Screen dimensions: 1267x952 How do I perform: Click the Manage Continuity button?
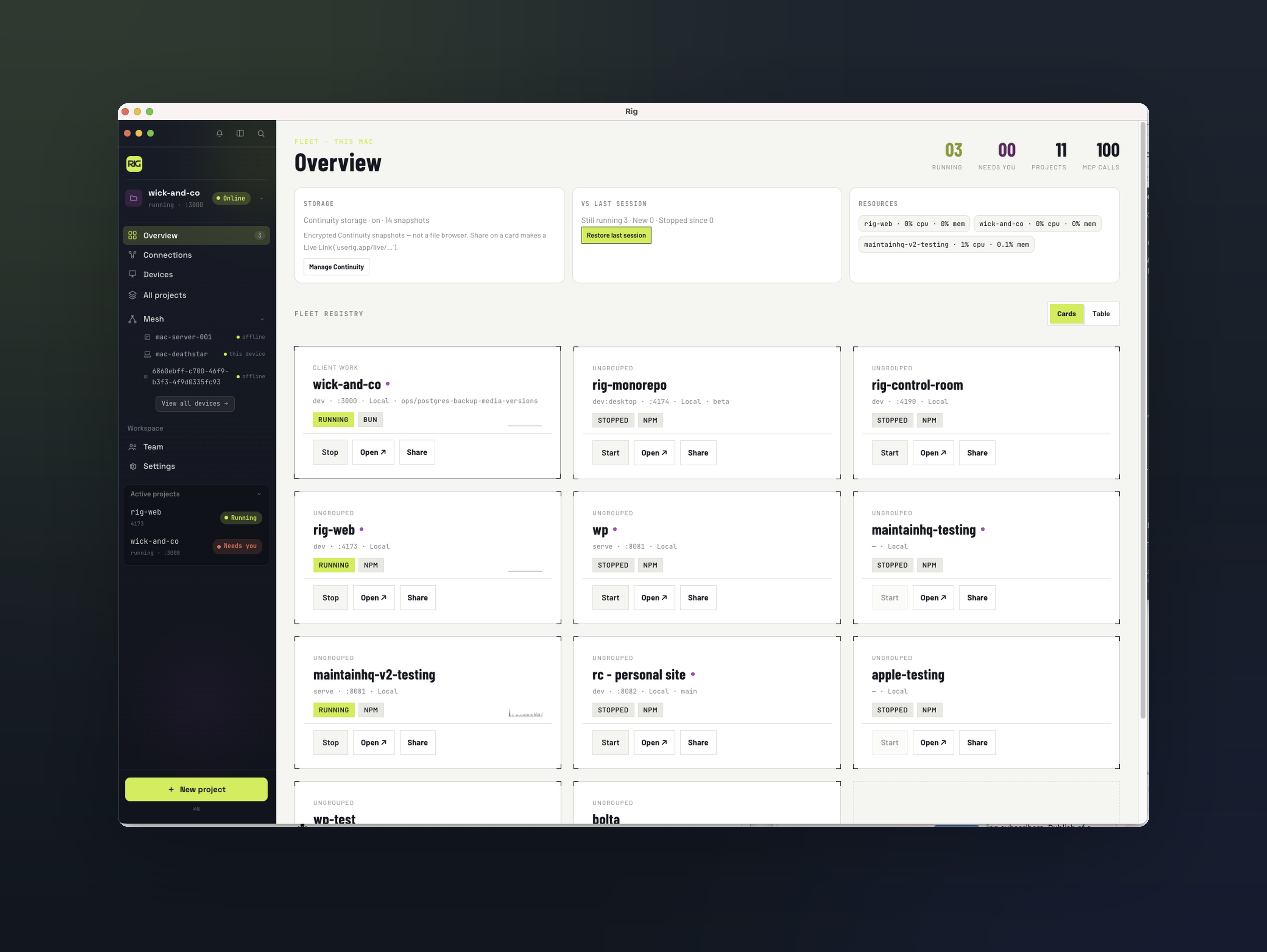(x=336, y=267)
